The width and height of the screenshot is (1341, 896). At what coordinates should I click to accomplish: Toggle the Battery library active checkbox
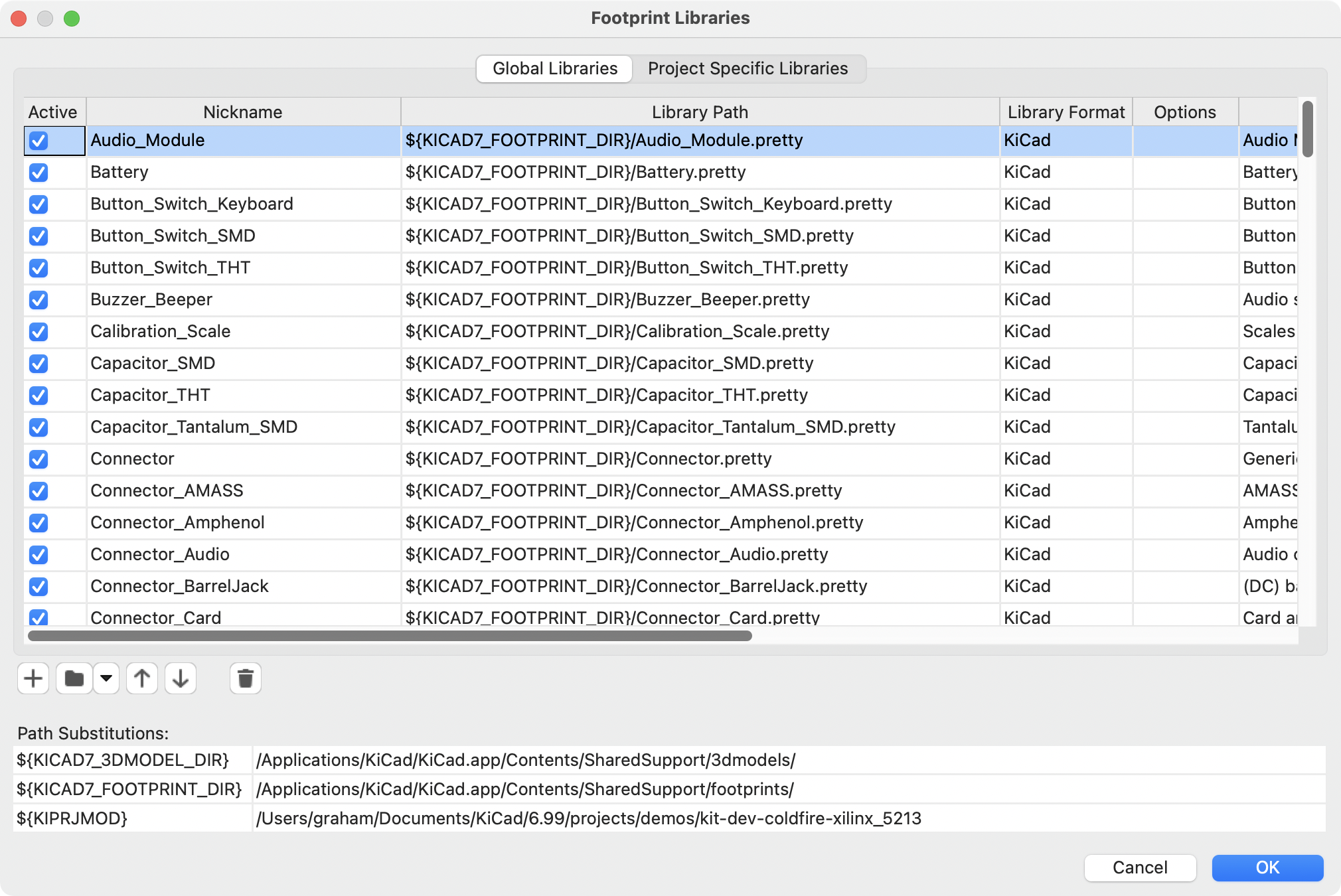coord(39,173)
